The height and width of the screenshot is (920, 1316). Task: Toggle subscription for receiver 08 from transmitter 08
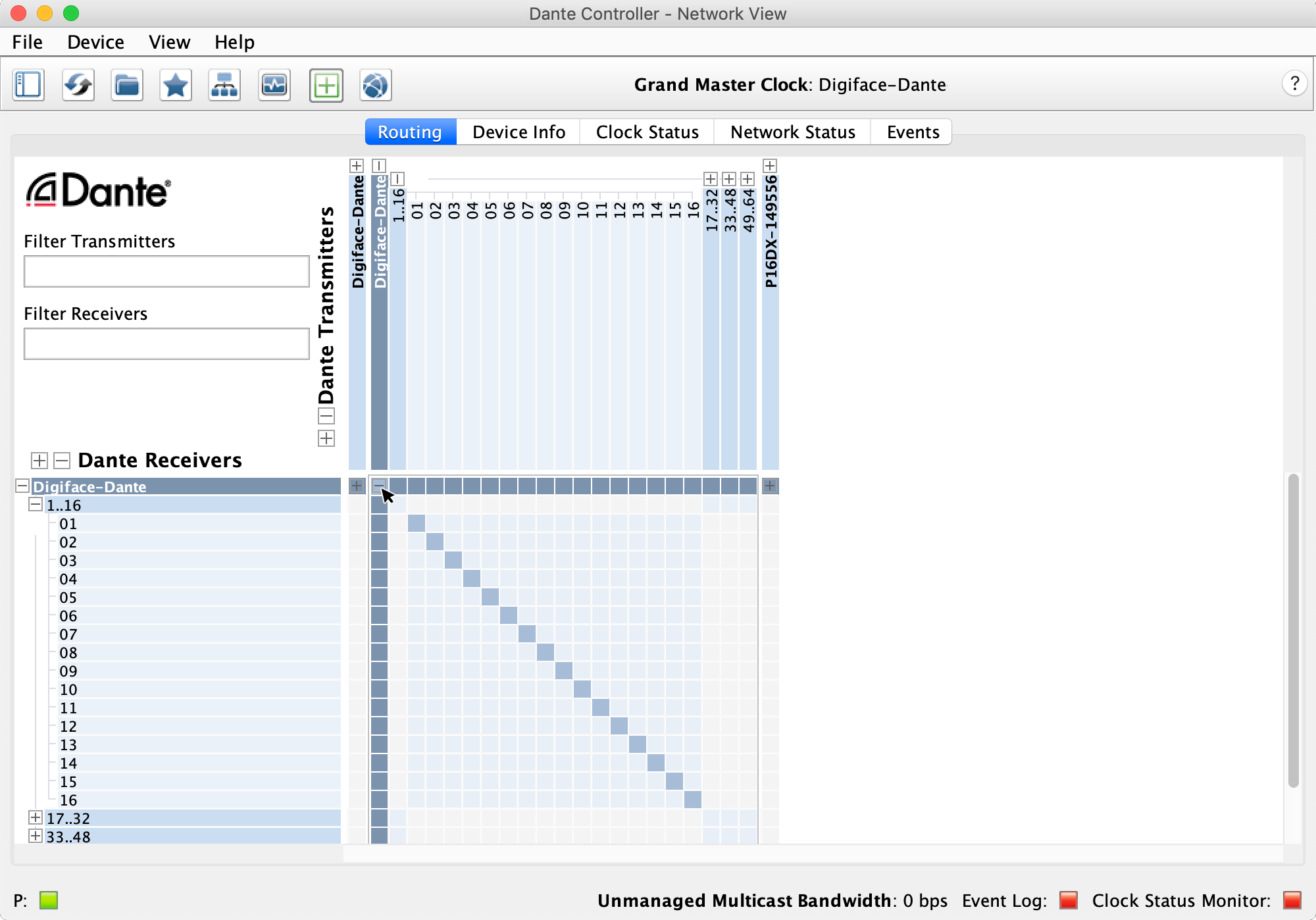[x=545, y=653]
